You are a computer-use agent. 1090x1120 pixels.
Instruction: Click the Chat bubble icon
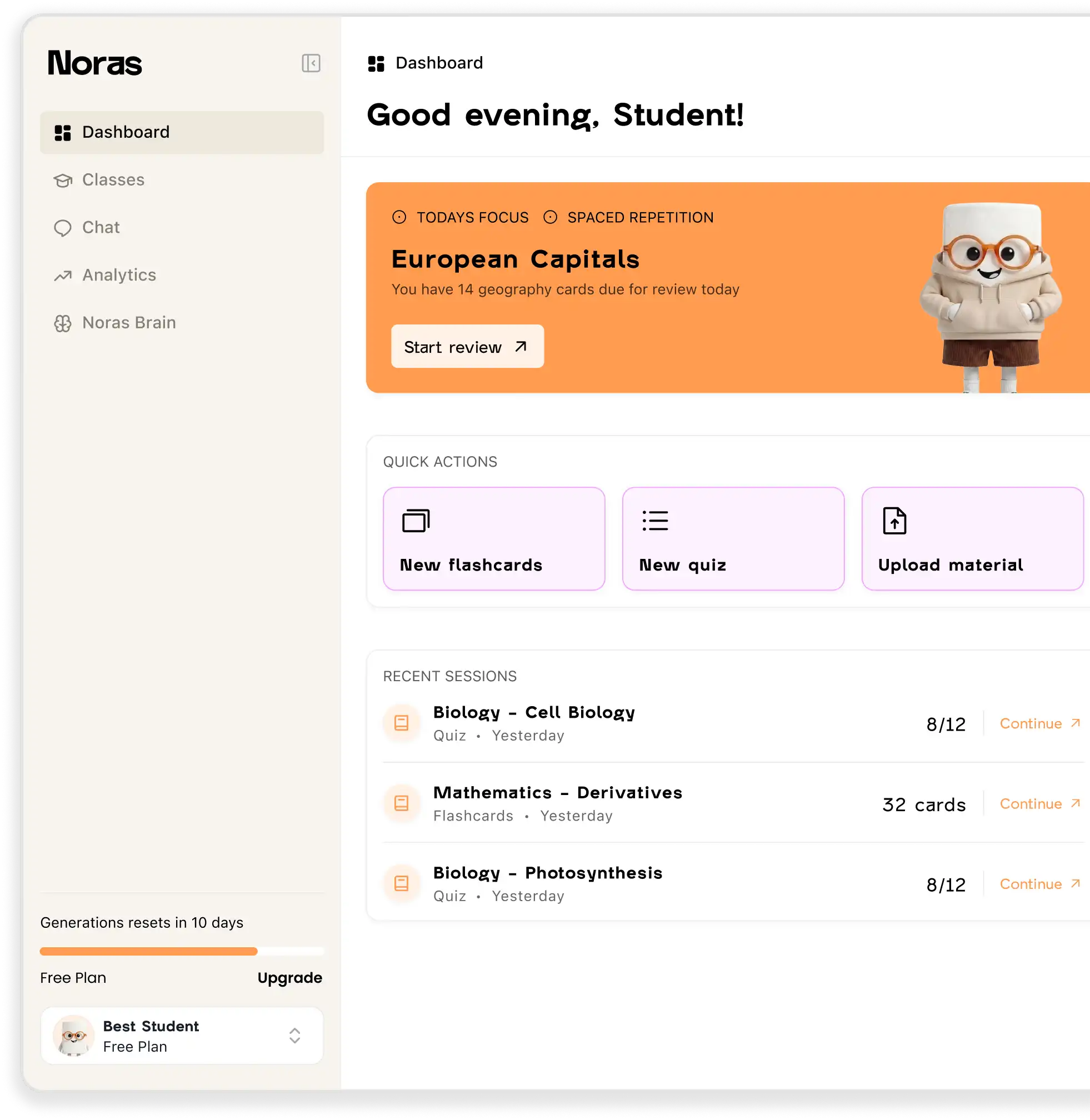click(x=62, y=228)
